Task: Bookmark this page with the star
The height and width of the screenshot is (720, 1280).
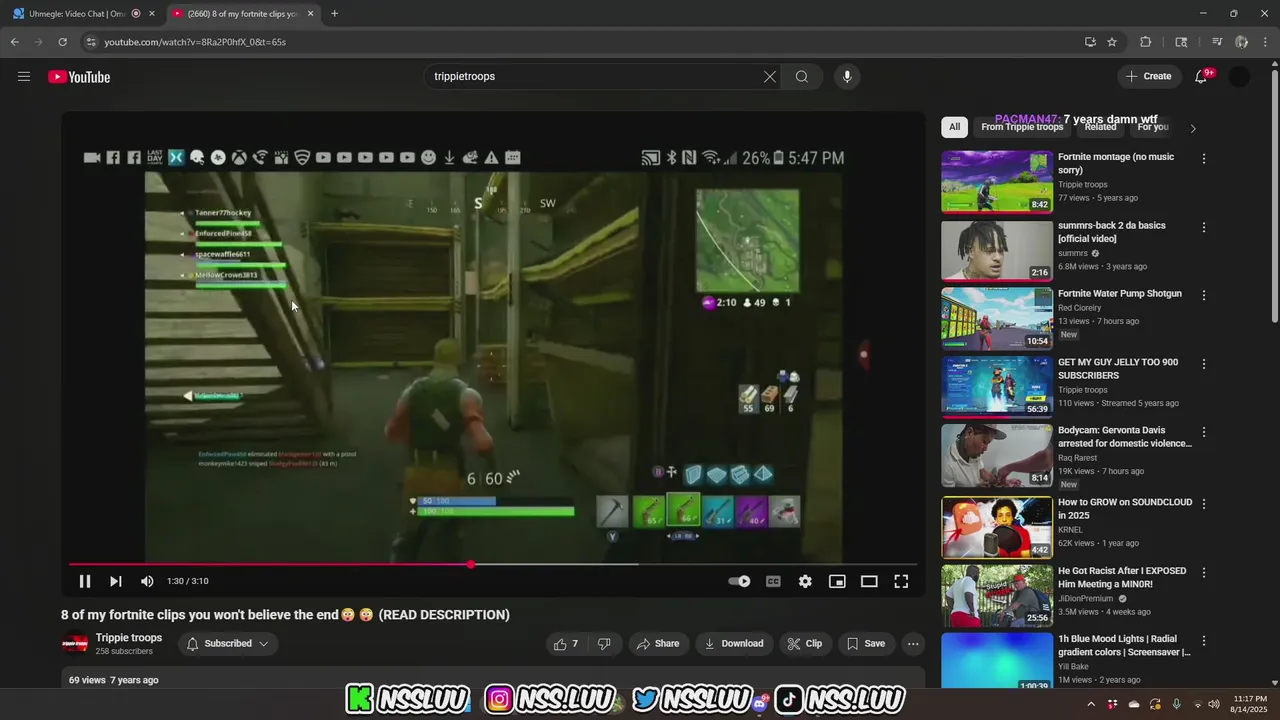Action: (x=1112, y=42)
